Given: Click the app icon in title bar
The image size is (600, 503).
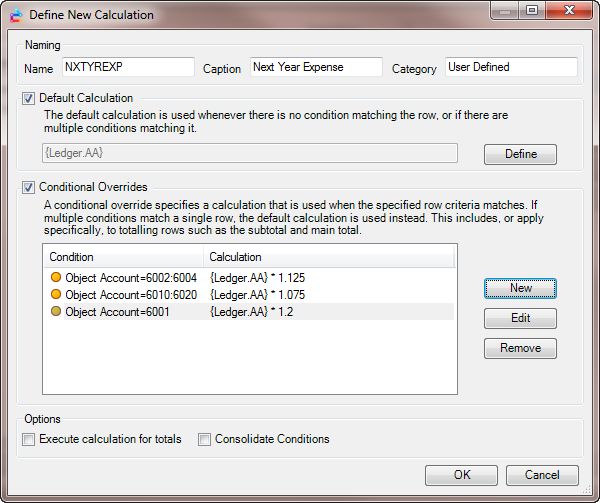Looking at the screenshot, I should 15,15.
